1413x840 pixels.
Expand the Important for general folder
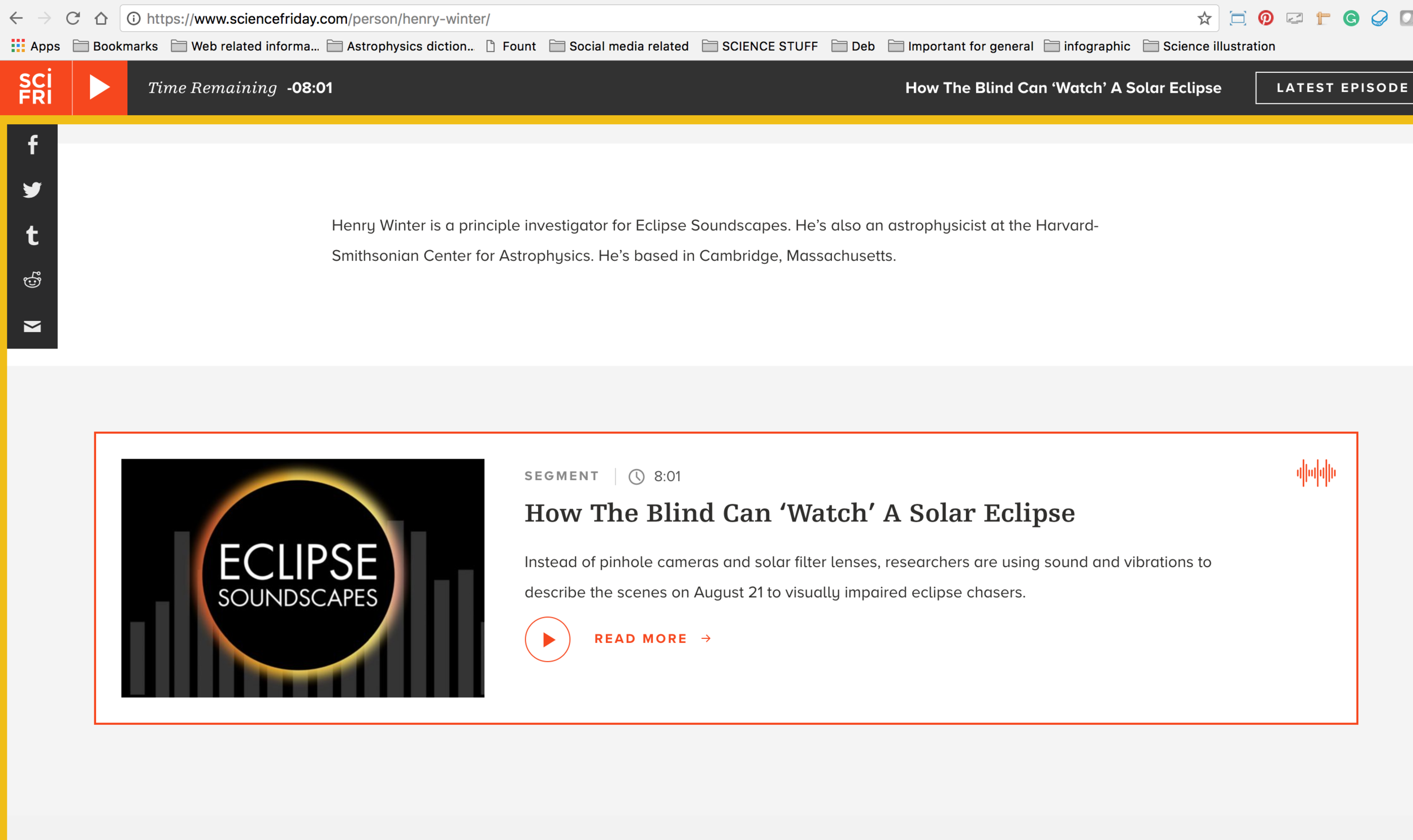960,46
